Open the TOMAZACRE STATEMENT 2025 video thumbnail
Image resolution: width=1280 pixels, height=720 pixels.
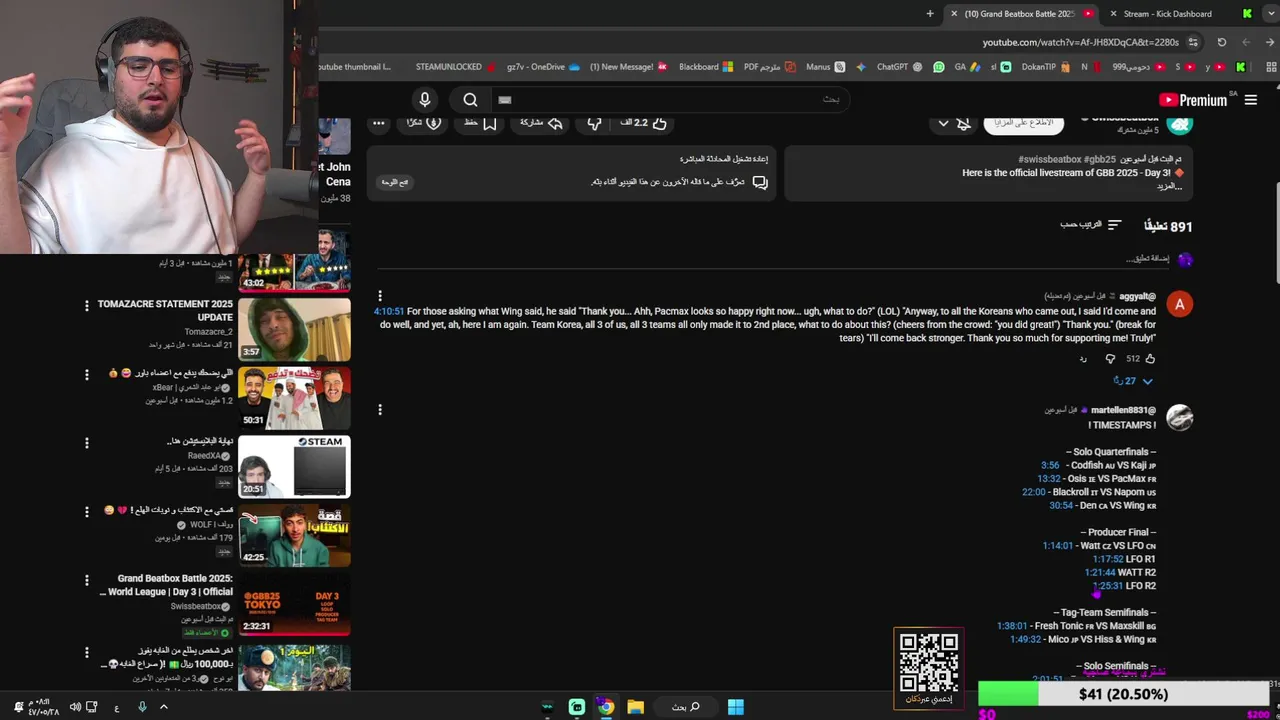(294, 329)
